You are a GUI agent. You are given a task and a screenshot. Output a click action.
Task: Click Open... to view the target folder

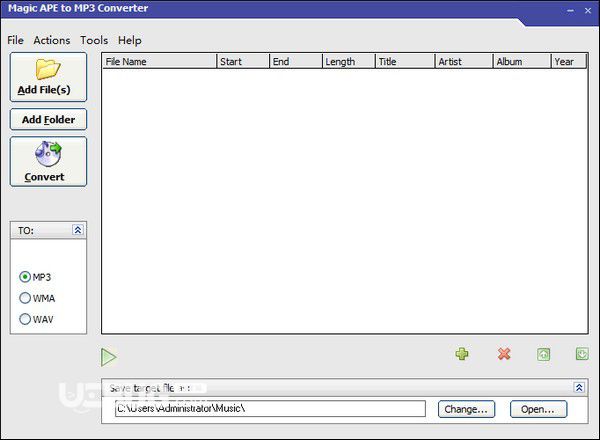pos(538,409)
